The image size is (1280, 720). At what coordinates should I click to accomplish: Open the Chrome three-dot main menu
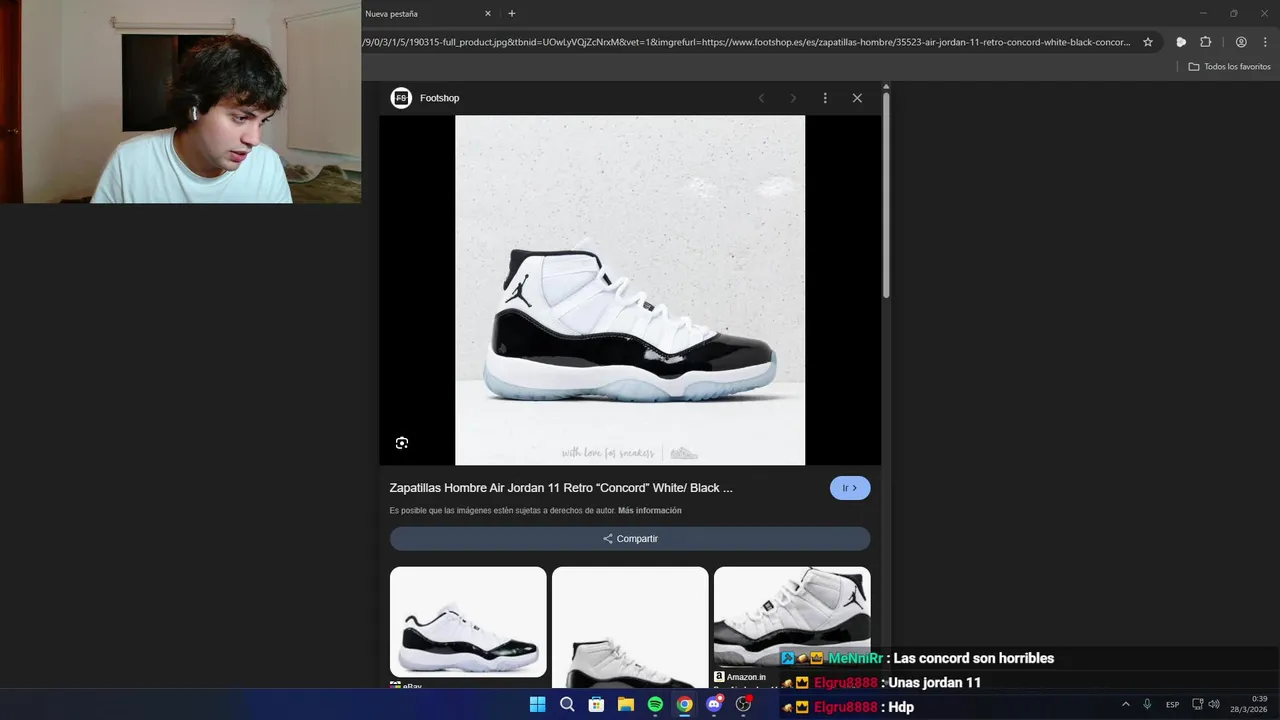click(x=1265, y=42)
